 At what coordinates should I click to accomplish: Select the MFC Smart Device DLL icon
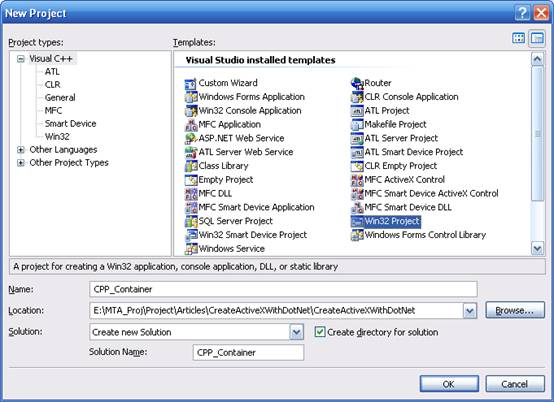click(357, 207)
